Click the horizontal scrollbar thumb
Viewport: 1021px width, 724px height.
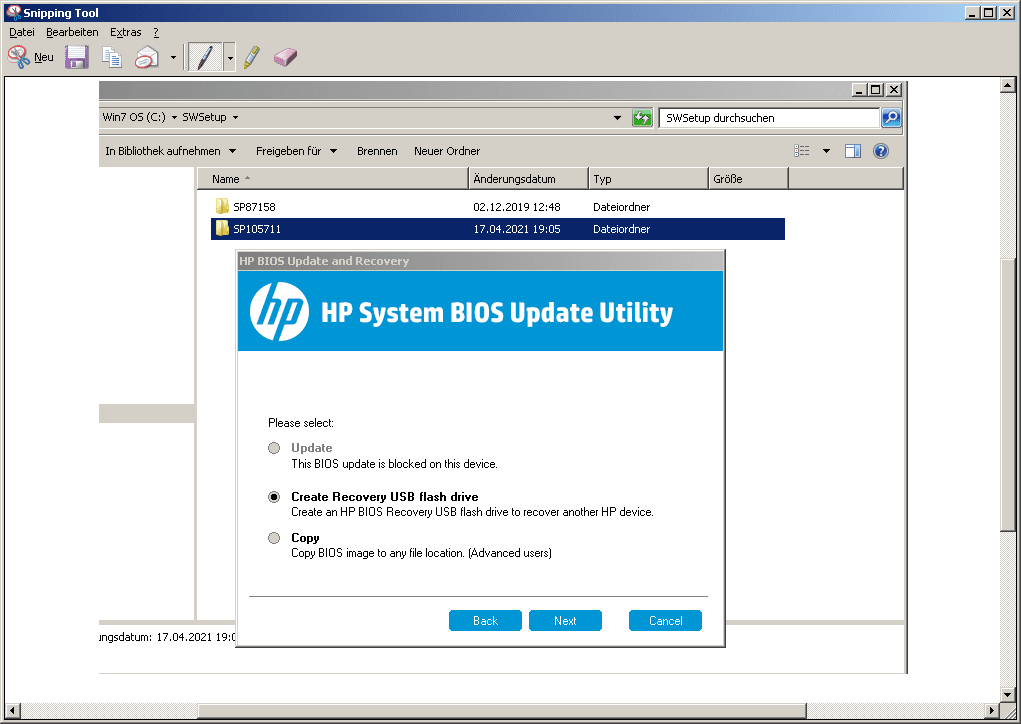[502, 710]
